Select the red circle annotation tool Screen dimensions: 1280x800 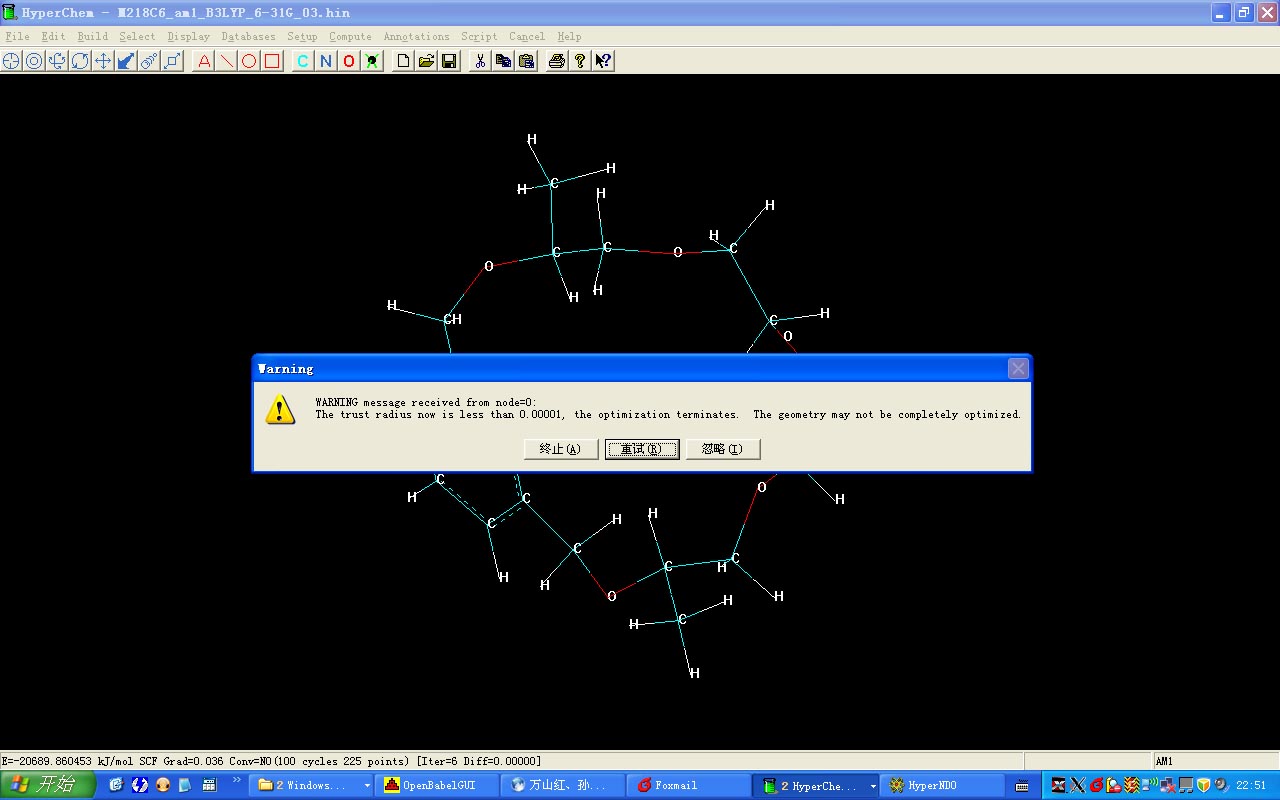(x=249, y=61)
